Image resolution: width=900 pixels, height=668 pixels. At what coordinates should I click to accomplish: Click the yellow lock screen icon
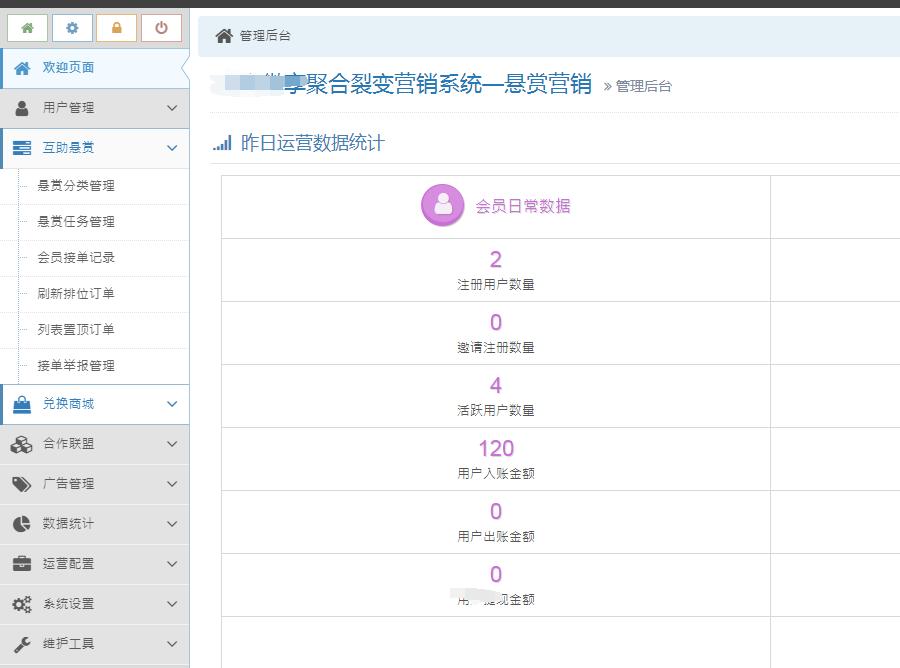coord(116,28)
